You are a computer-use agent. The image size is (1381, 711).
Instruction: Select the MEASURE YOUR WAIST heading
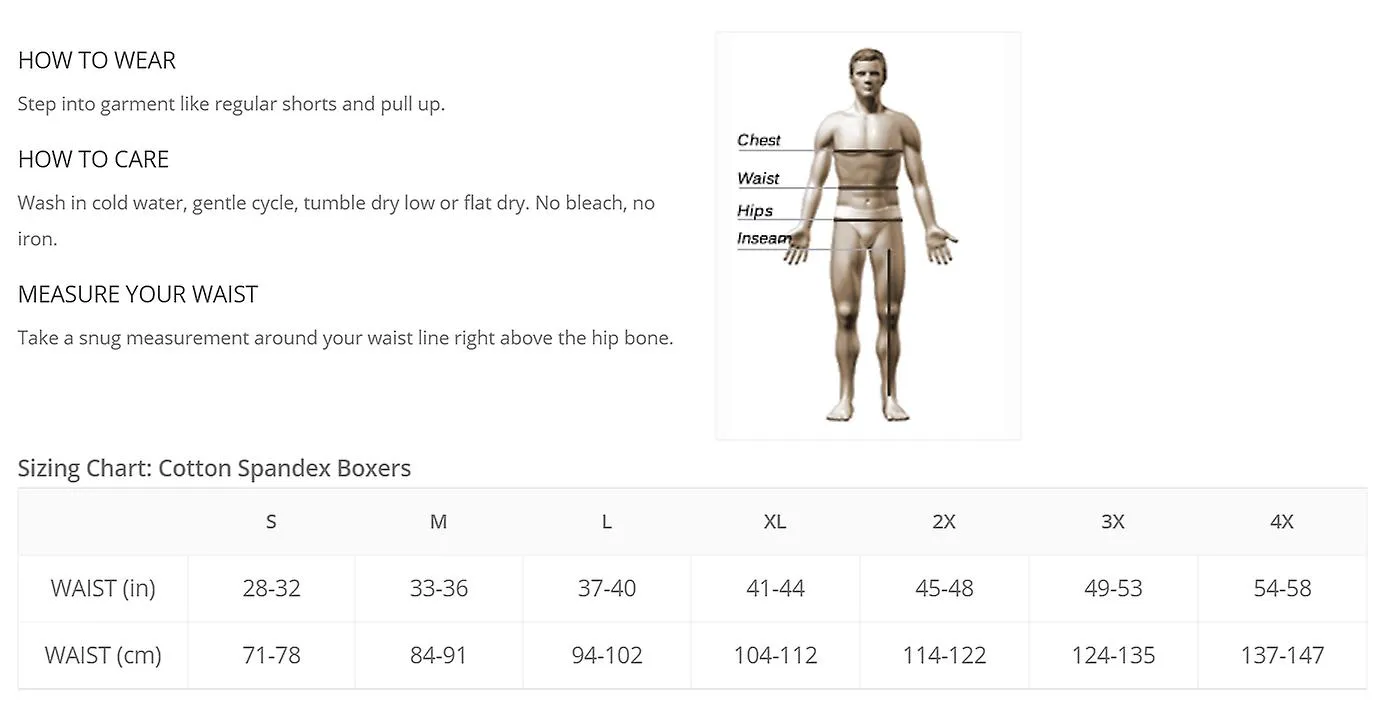[138, 295]
